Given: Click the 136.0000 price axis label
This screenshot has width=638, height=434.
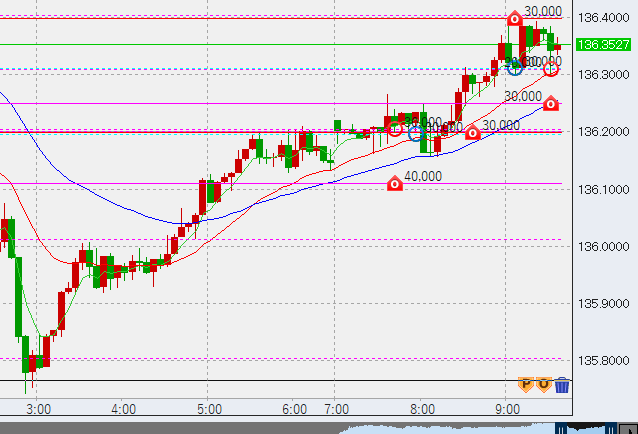Looking at the screenshot, I should point(603,247).
